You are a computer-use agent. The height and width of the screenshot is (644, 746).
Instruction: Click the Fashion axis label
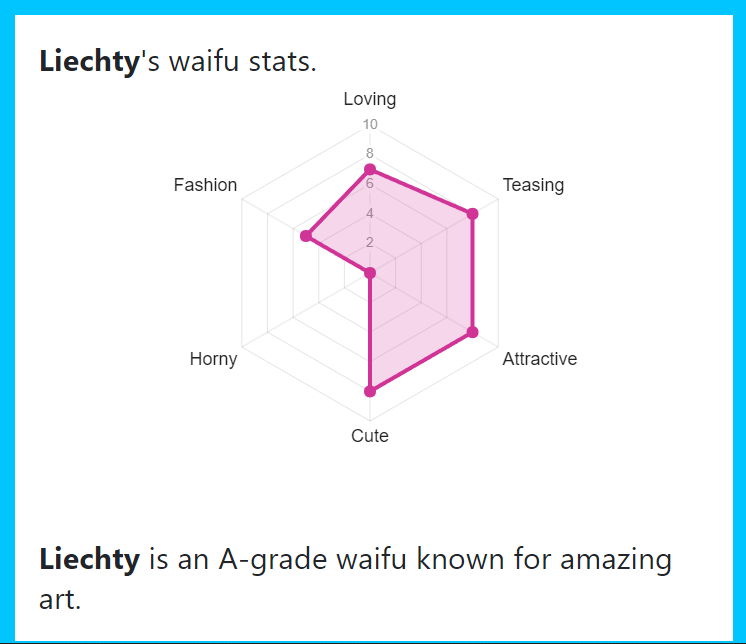click(205, 185)
